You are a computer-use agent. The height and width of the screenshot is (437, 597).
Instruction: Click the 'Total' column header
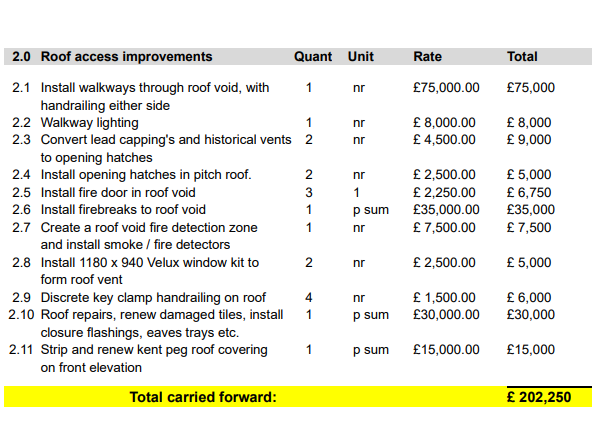(x=522, y=56)
